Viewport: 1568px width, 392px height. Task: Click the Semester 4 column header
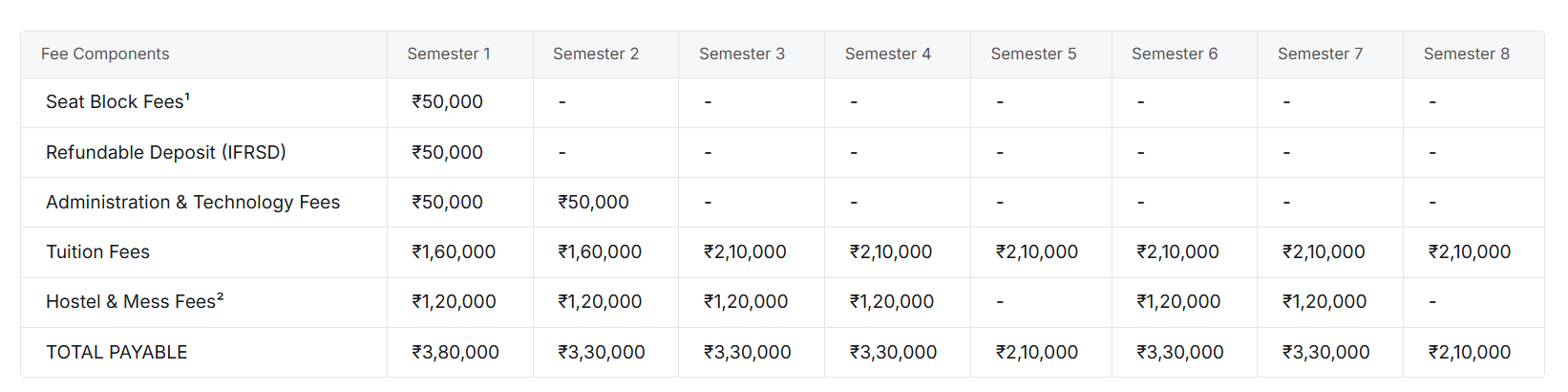(x=887, y=54)
